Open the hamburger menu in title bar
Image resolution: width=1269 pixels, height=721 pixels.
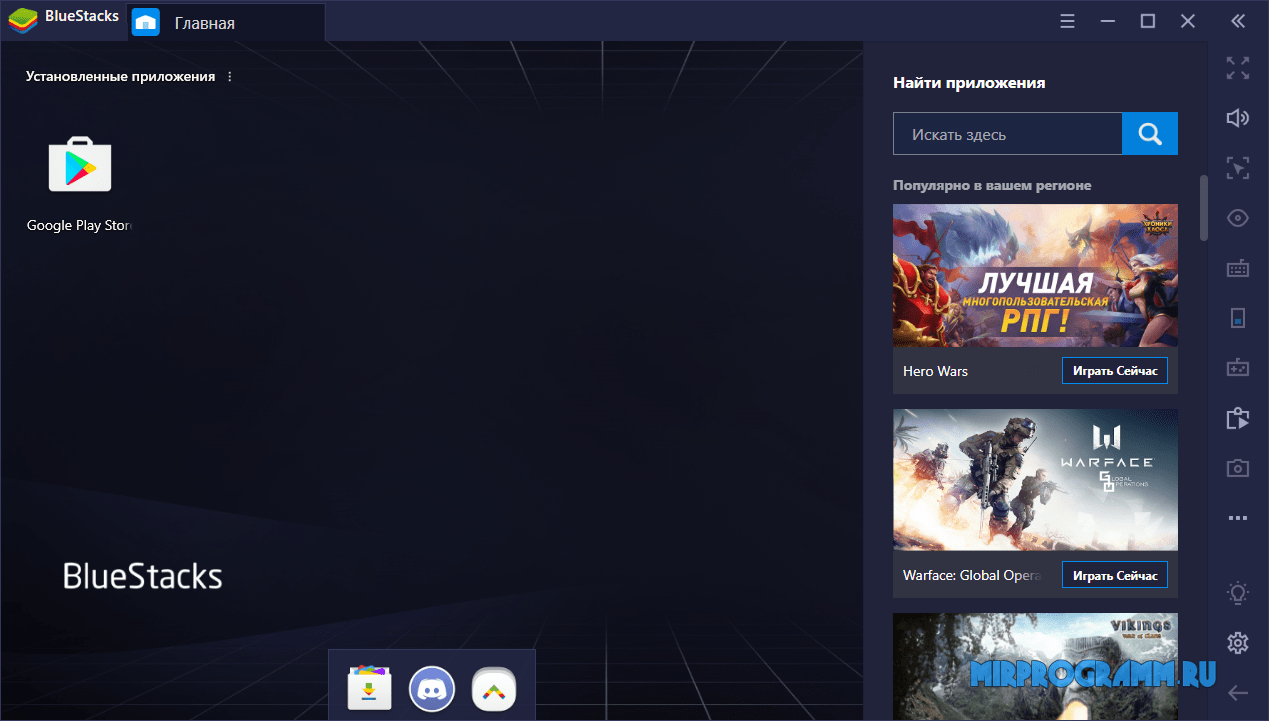click(1068, 21)
